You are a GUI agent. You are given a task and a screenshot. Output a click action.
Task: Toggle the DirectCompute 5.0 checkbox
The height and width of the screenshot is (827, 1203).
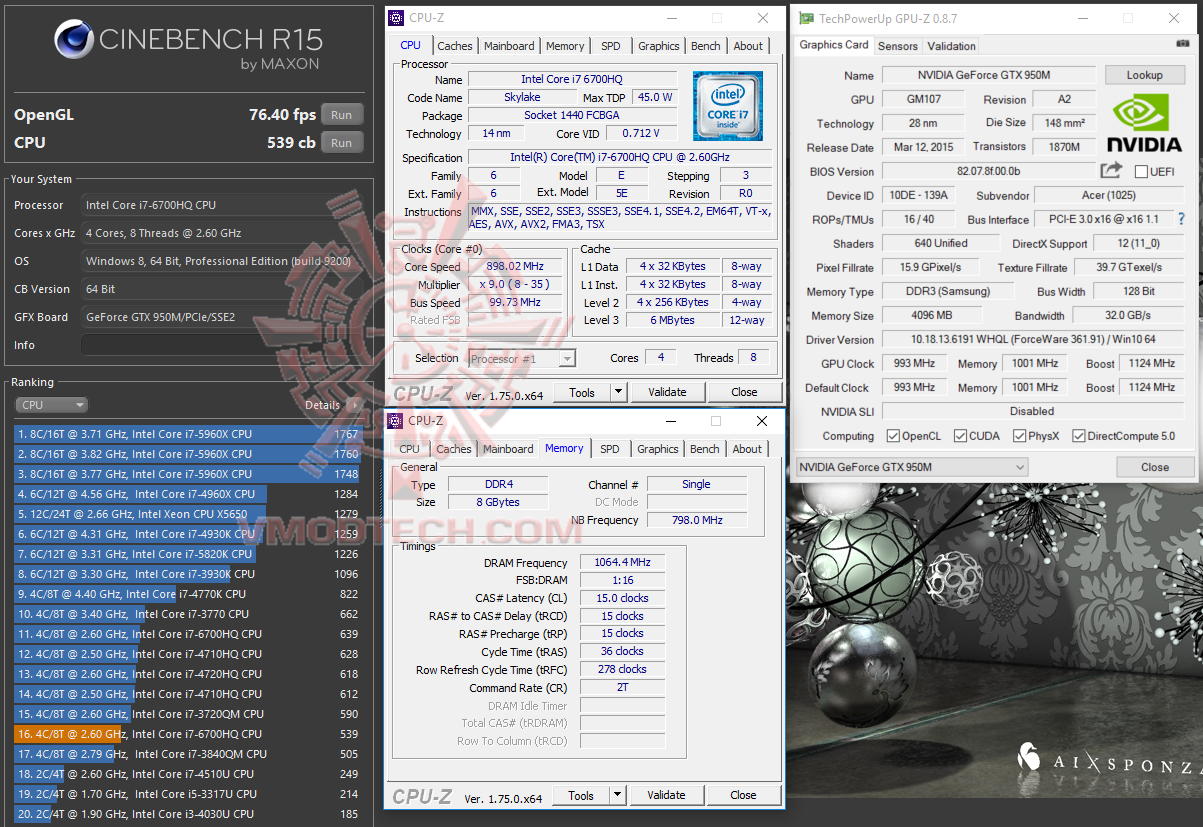click(x=1079, y=436)
